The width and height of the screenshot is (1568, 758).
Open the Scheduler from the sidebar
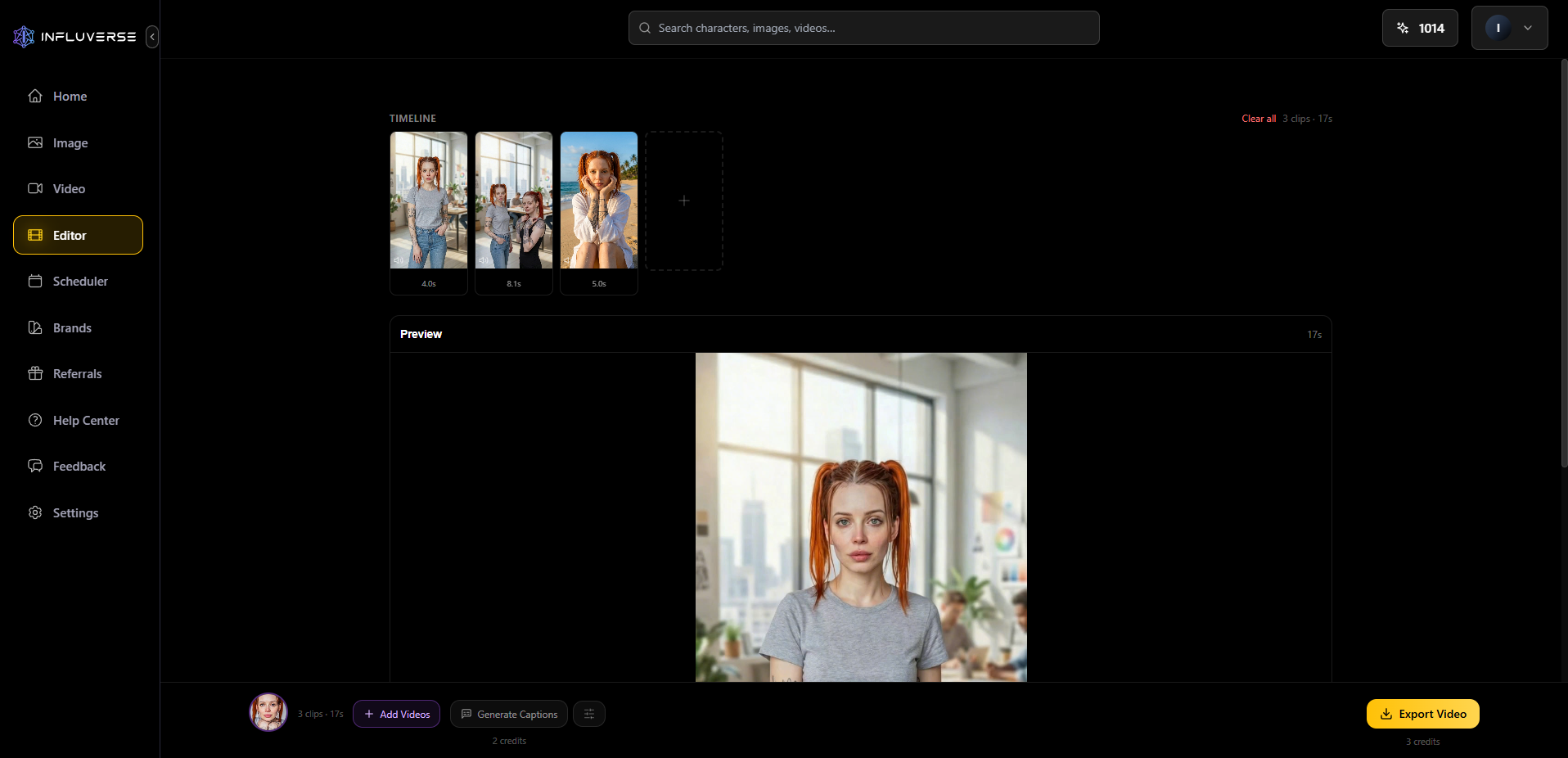point(79,281)
